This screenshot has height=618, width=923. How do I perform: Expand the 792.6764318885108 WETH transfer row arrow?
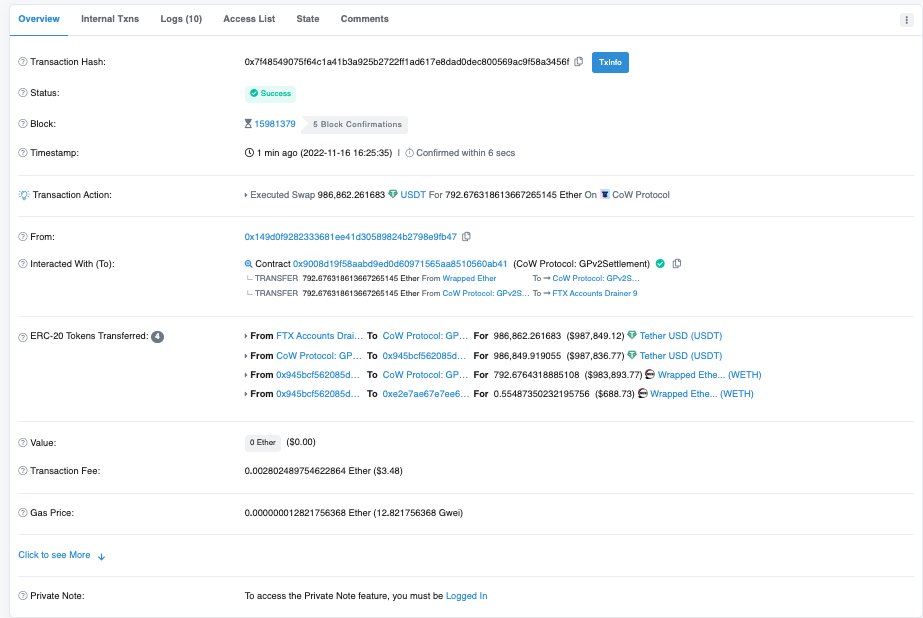click(246, 375)
